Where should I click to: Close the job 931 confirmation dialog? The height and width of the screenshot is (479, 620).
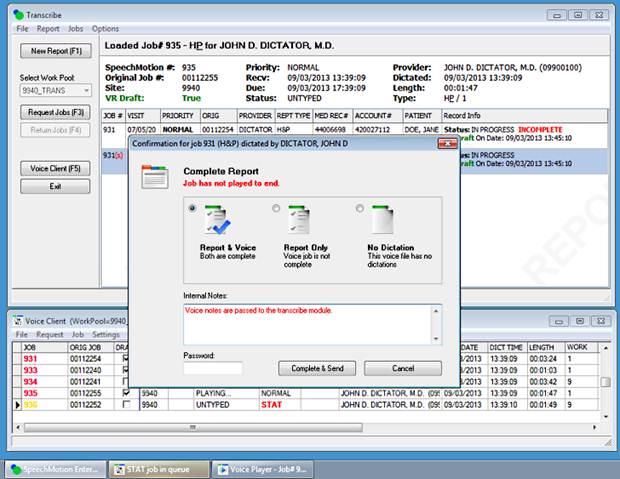(446, 144)
